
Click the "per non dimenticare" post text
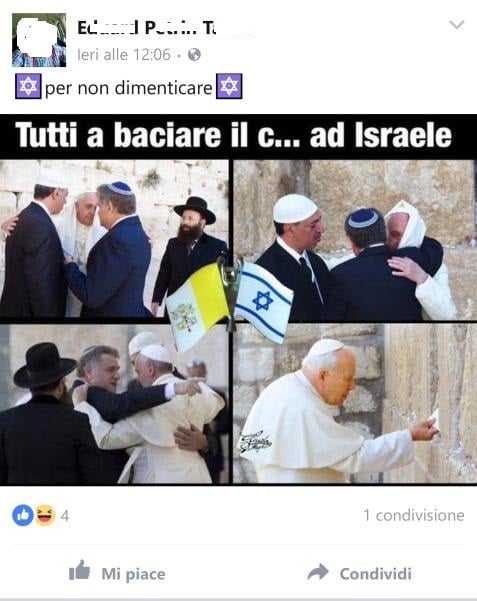[128, 88]
